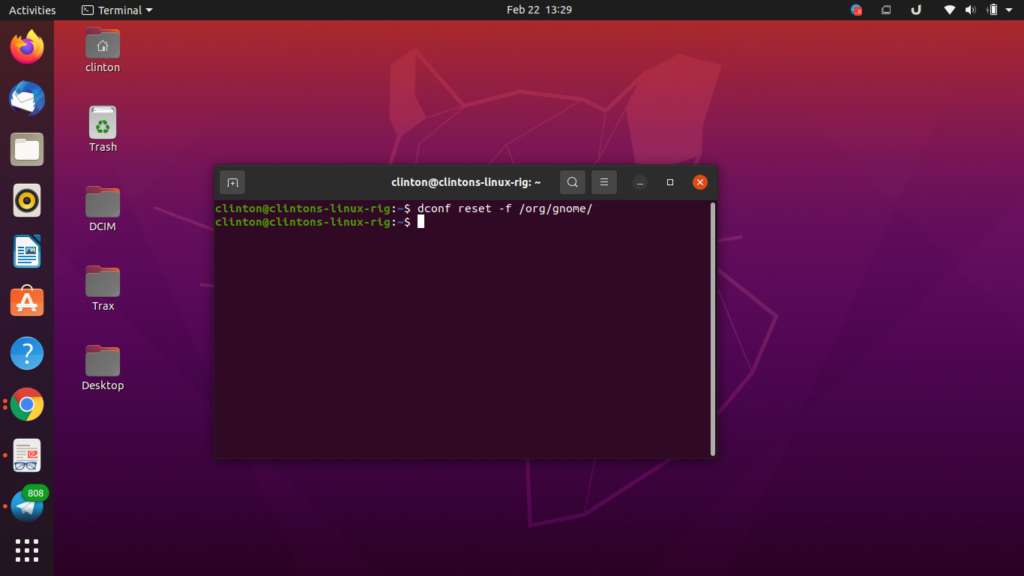Click the terminal window title text
The width and height of the screenshot is (1024, 576).
click(466, 182)
